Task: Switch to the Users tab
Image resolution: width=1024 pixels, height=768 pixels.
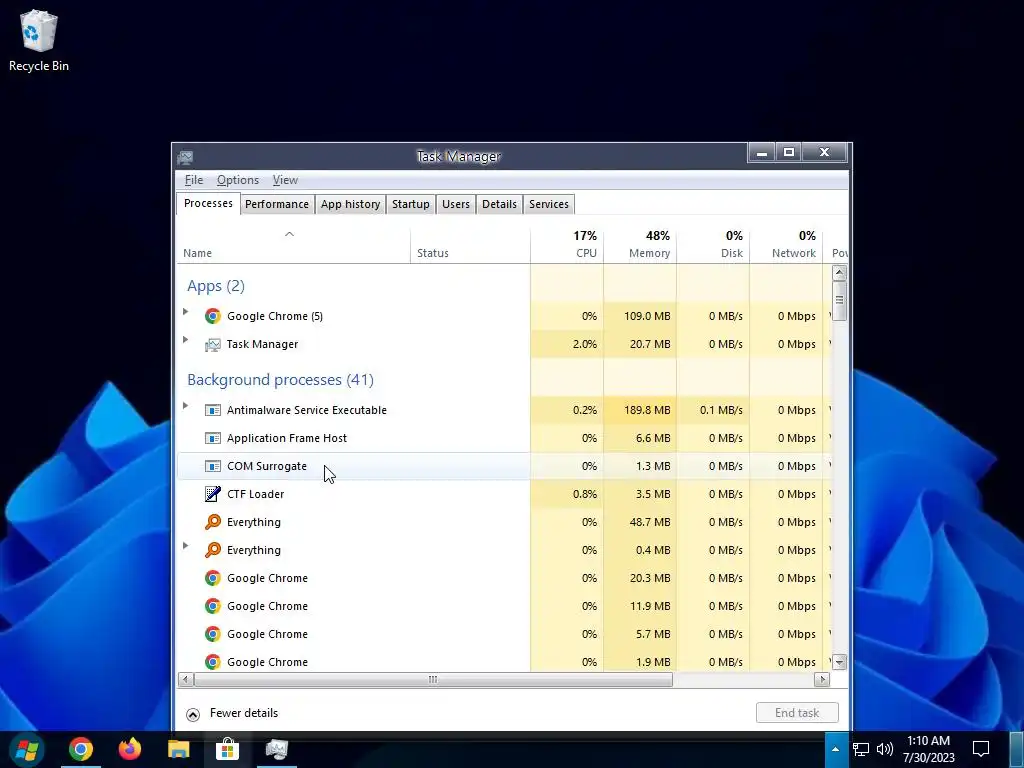Action: (456, 204)
